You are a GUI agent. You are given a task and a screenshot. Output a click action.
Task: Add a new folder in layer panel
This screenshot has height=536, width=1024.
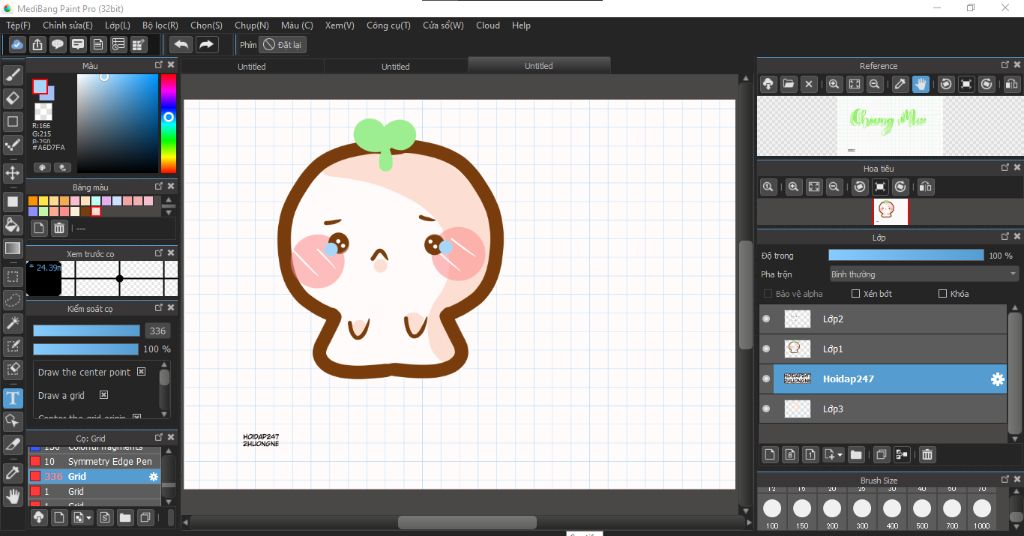pos(856,454)
